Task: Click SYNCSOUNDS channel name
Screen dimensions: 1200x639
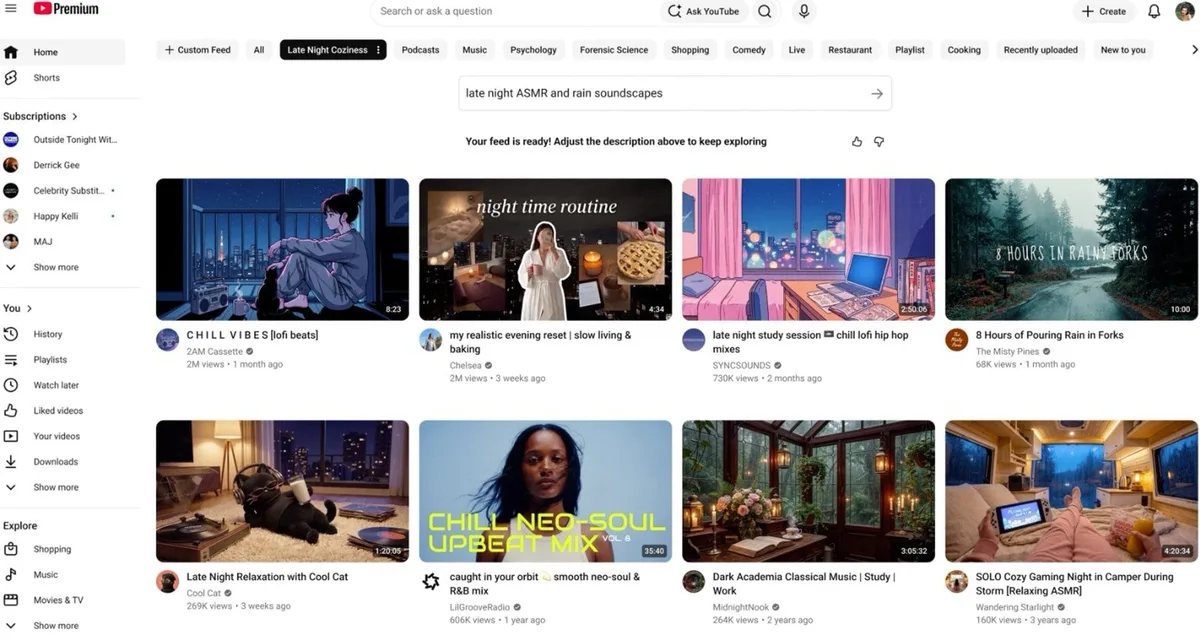Action: pos(741,365)
